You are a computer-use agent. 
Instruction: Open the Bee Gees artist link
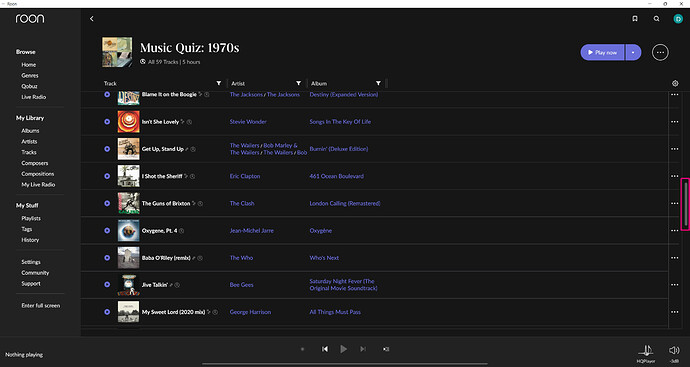[242, 284]
